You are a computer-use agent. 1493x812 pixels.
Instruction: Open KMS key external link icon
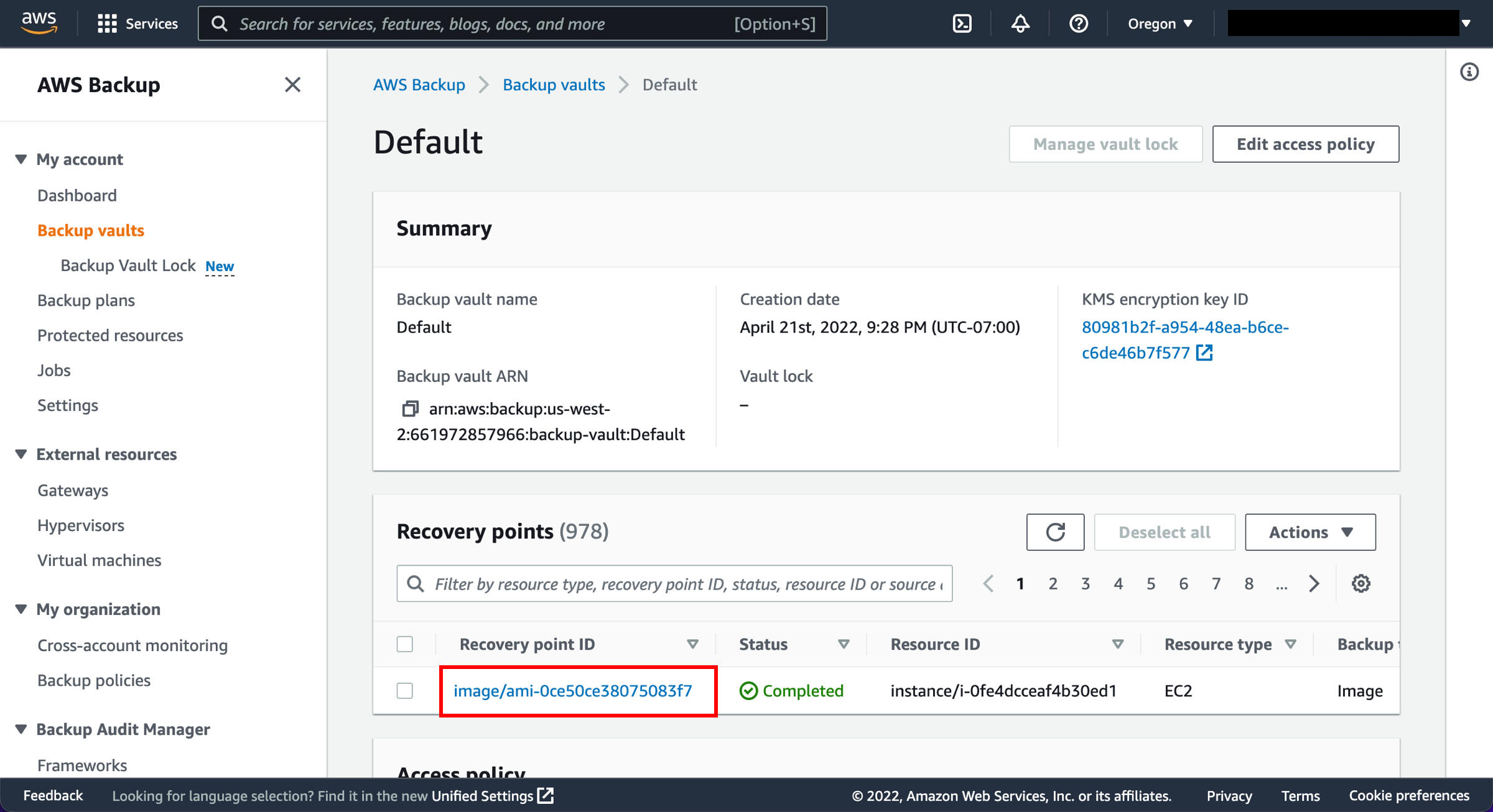1205,353
